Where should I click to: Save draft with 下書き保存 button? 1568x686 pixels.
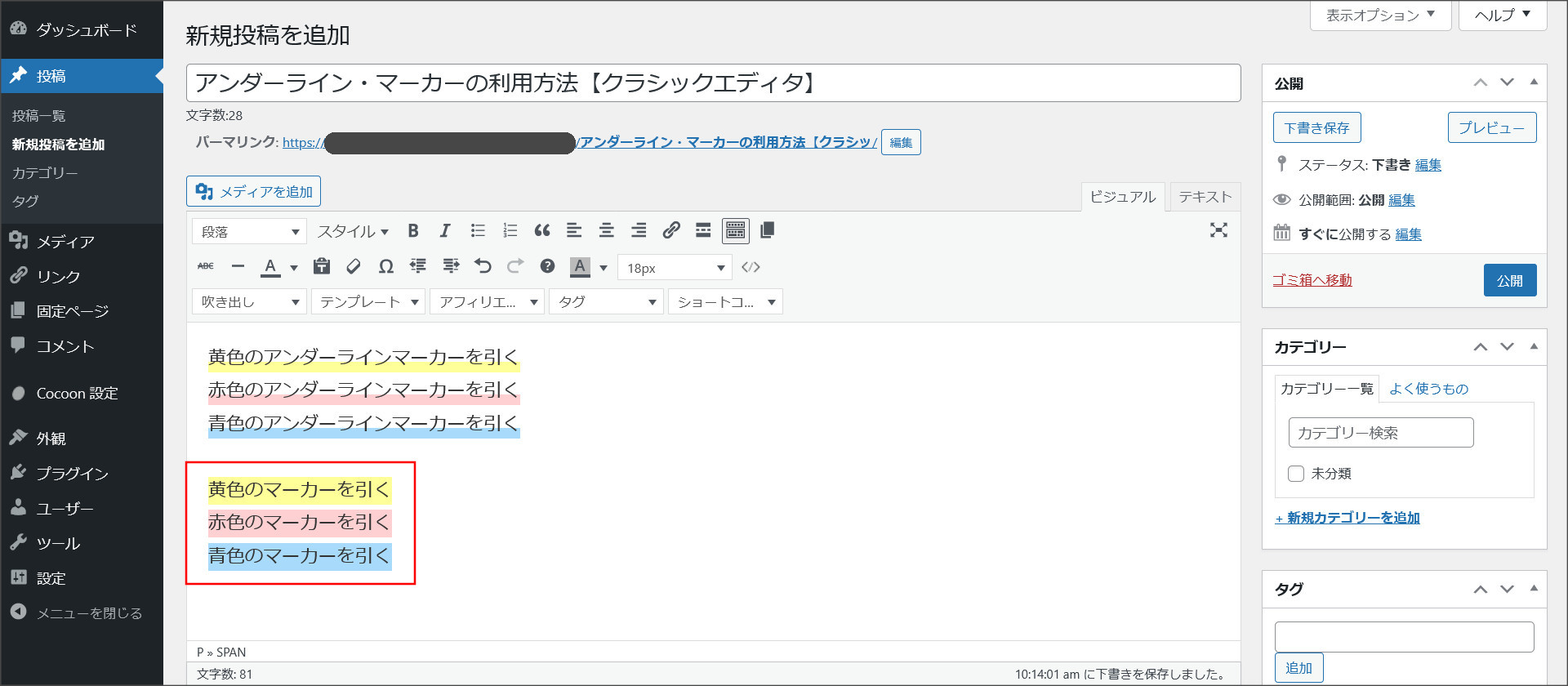click(x=1316, y=127)
